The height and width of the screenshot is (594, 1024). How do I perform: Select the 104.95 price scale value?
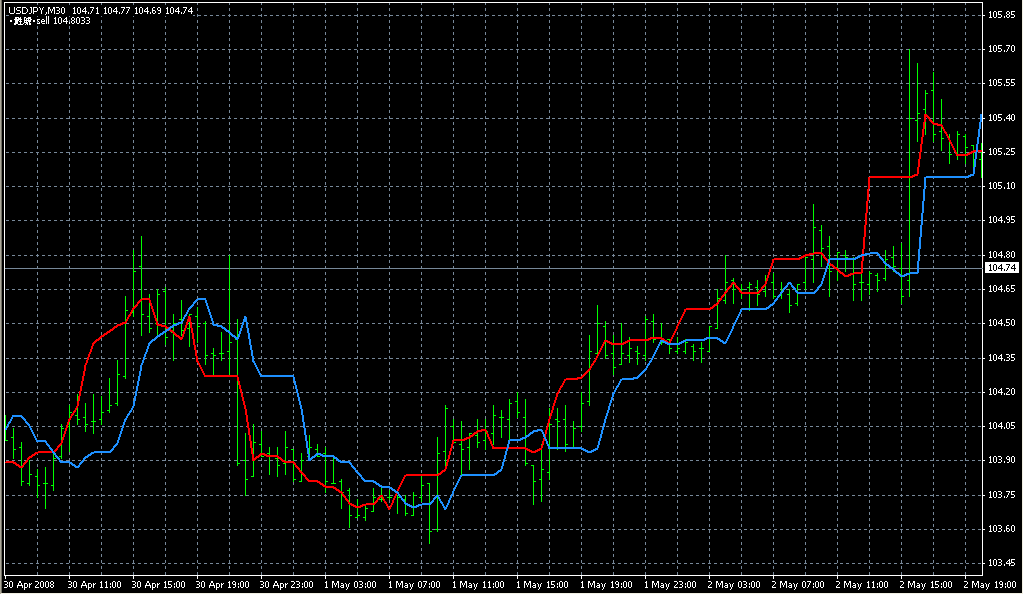pos(1001,220)
